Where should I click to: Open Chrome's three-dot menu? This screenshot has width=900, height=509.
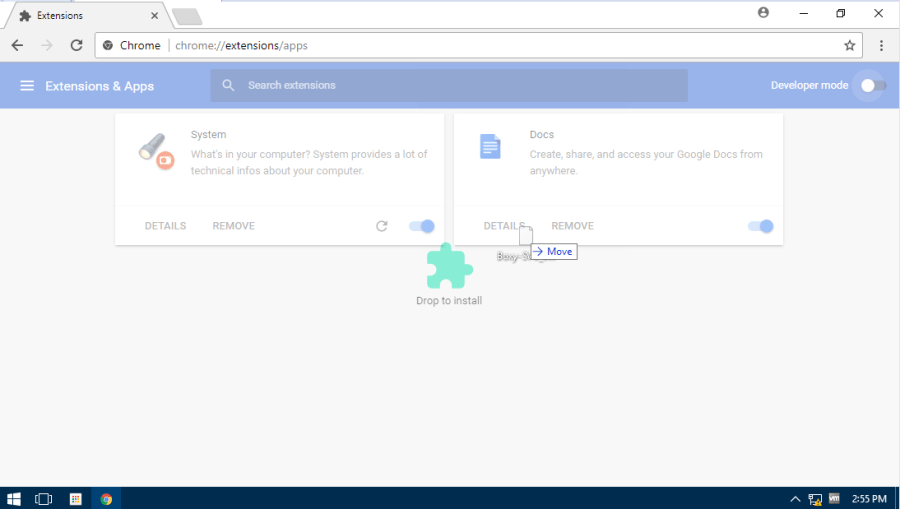point(881,45)
